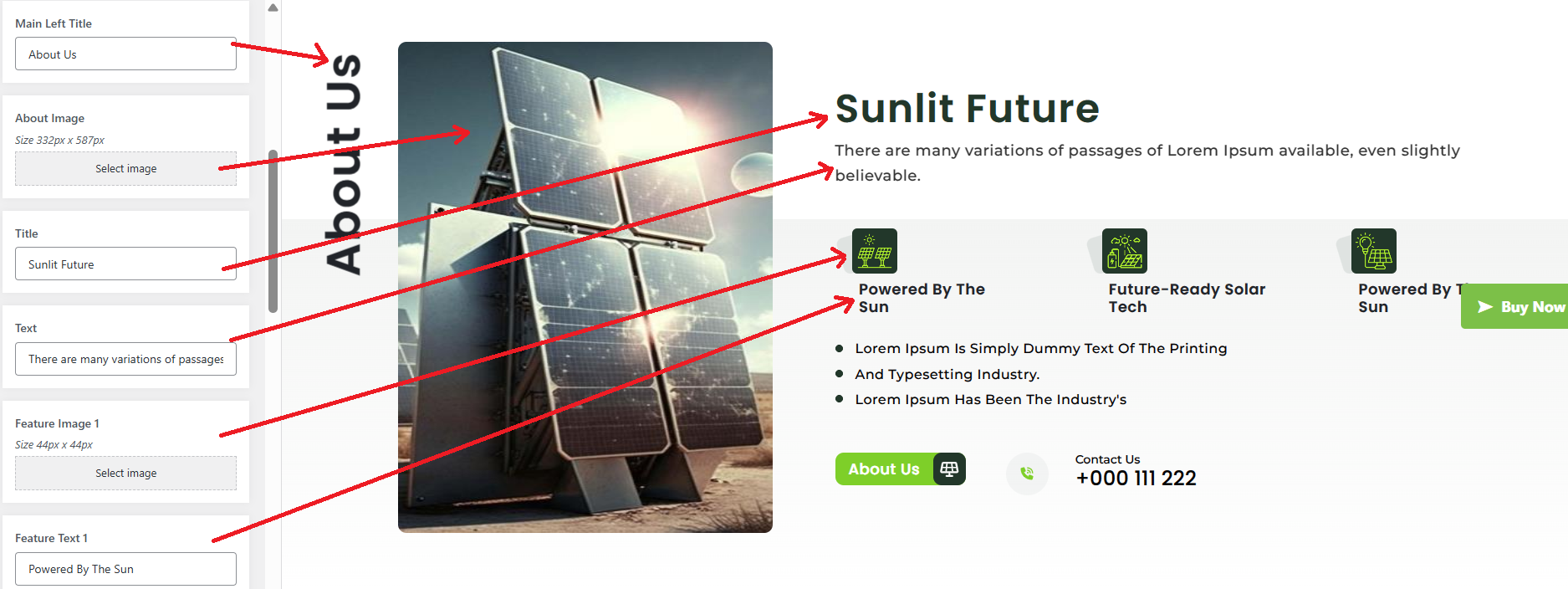Select image for About Image

[125, 169]
